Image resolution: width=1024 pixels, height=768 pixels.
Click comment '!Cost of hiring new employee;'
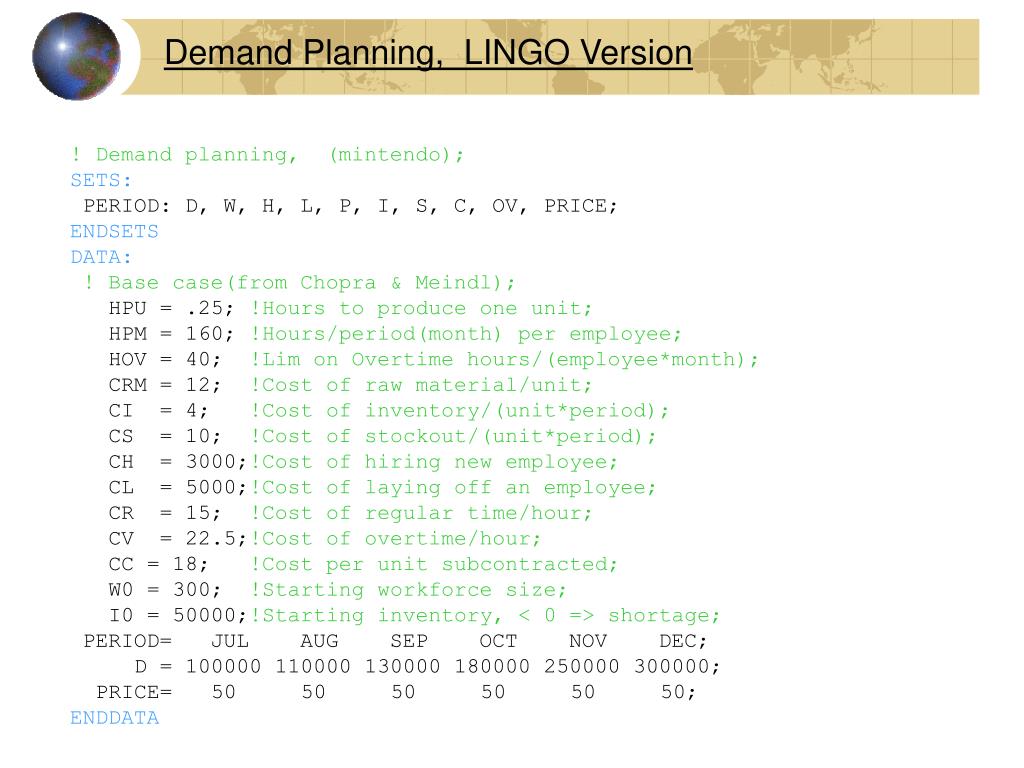pos(434,462)
